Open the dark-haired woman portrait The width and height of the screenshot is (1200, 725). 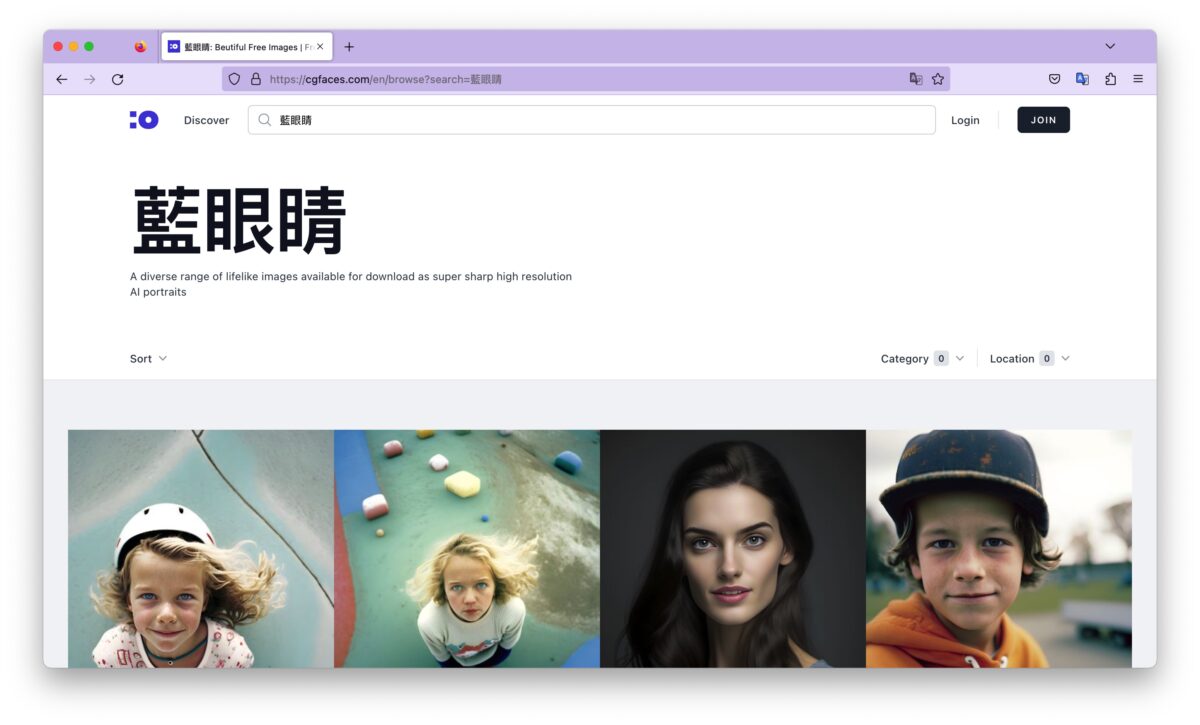click(x=733, y=549)
